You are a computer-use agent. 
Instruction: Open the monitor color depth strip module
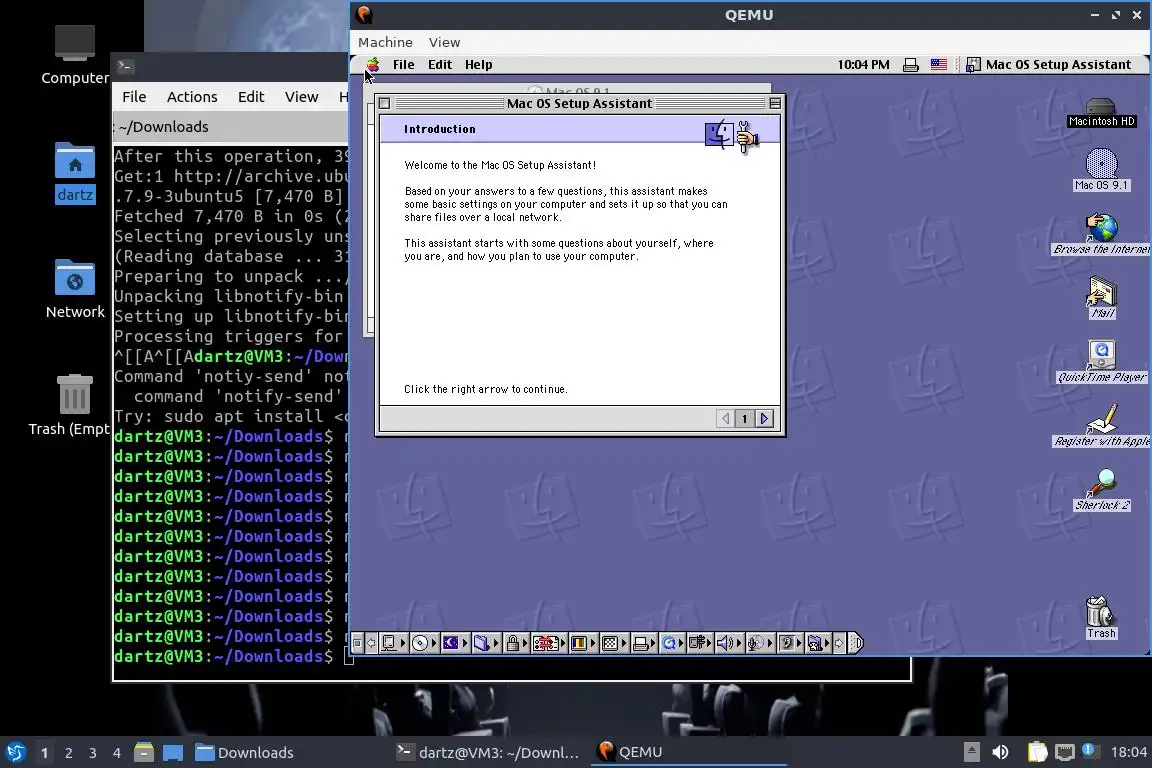pyautogui.click(x=583, y=643)
